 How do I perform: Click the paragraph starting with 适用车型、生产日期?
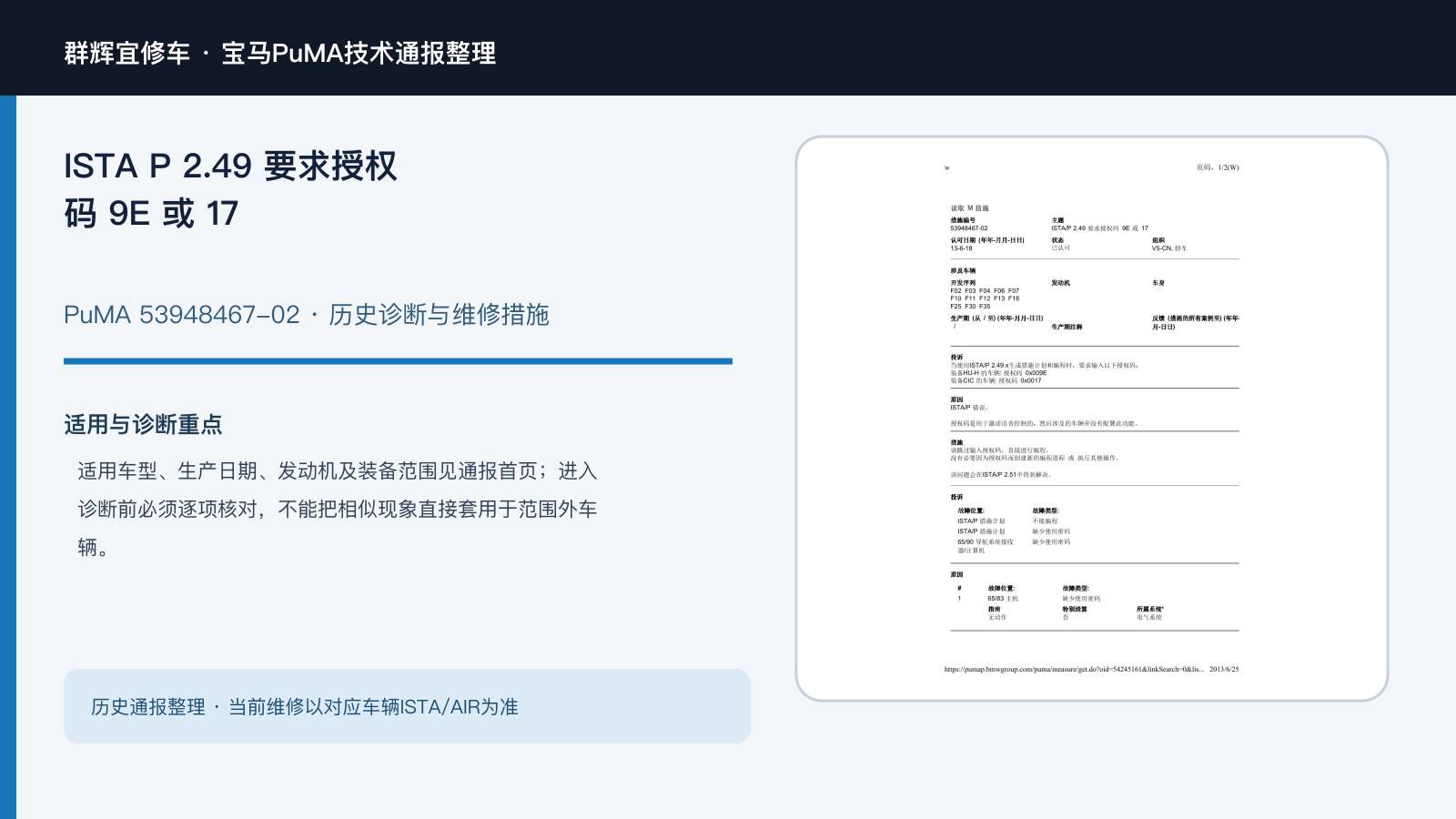coord(337,509)
